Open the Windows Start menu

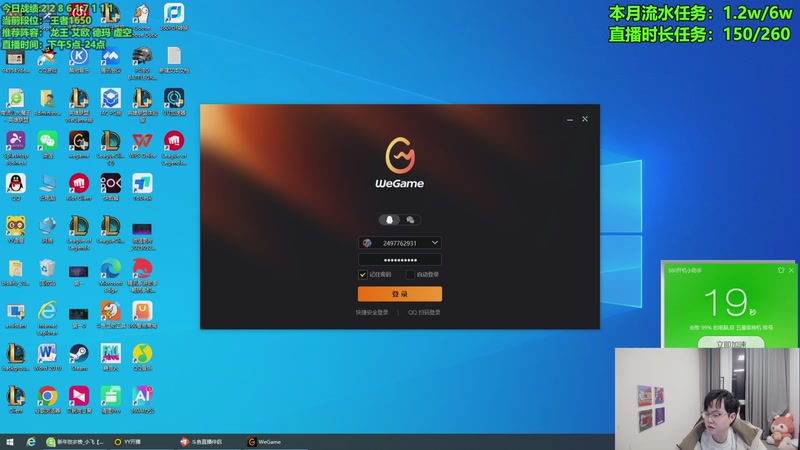[9, 442]
